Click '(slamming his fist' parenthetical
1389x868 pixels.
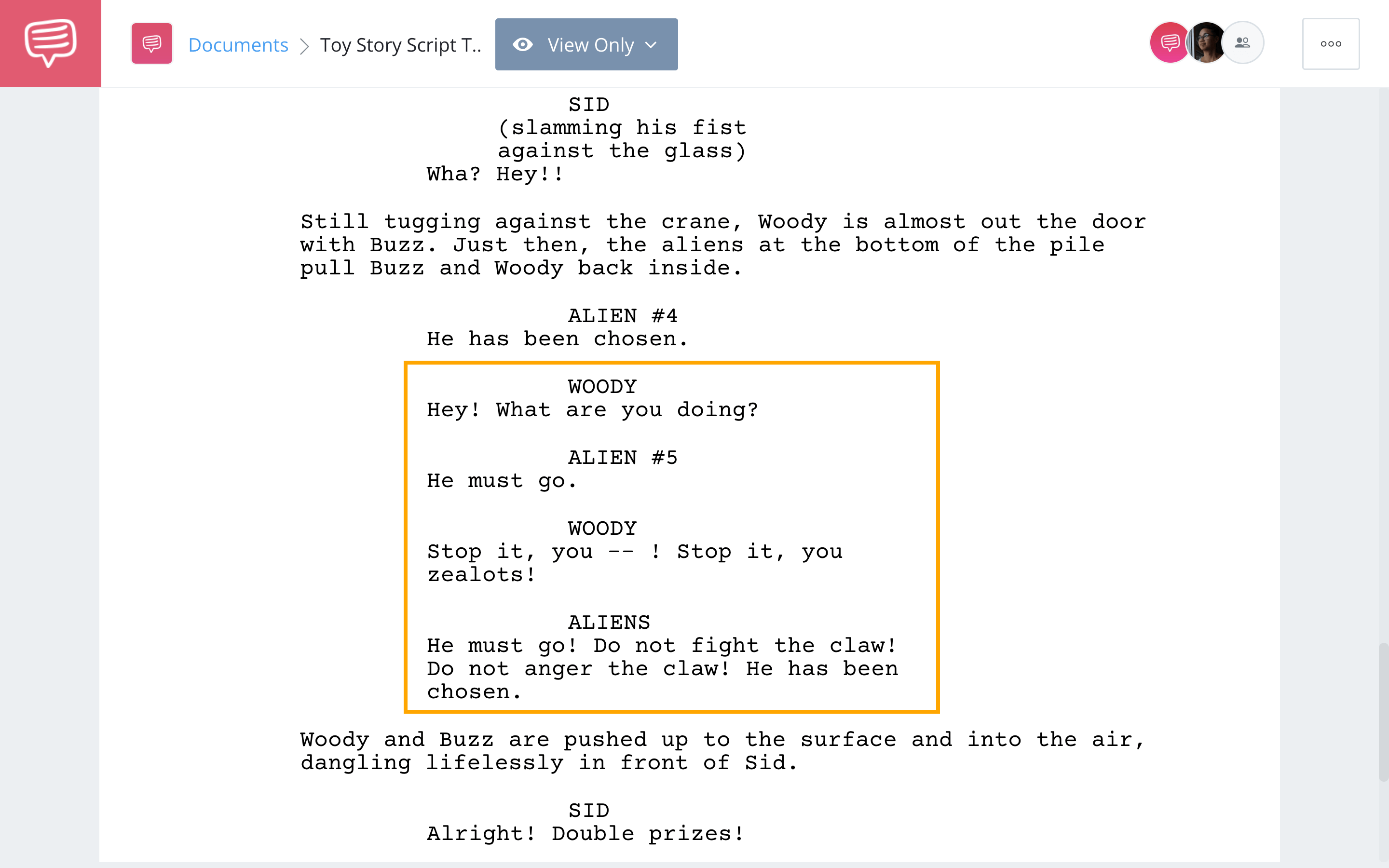(x=622, y=127)
